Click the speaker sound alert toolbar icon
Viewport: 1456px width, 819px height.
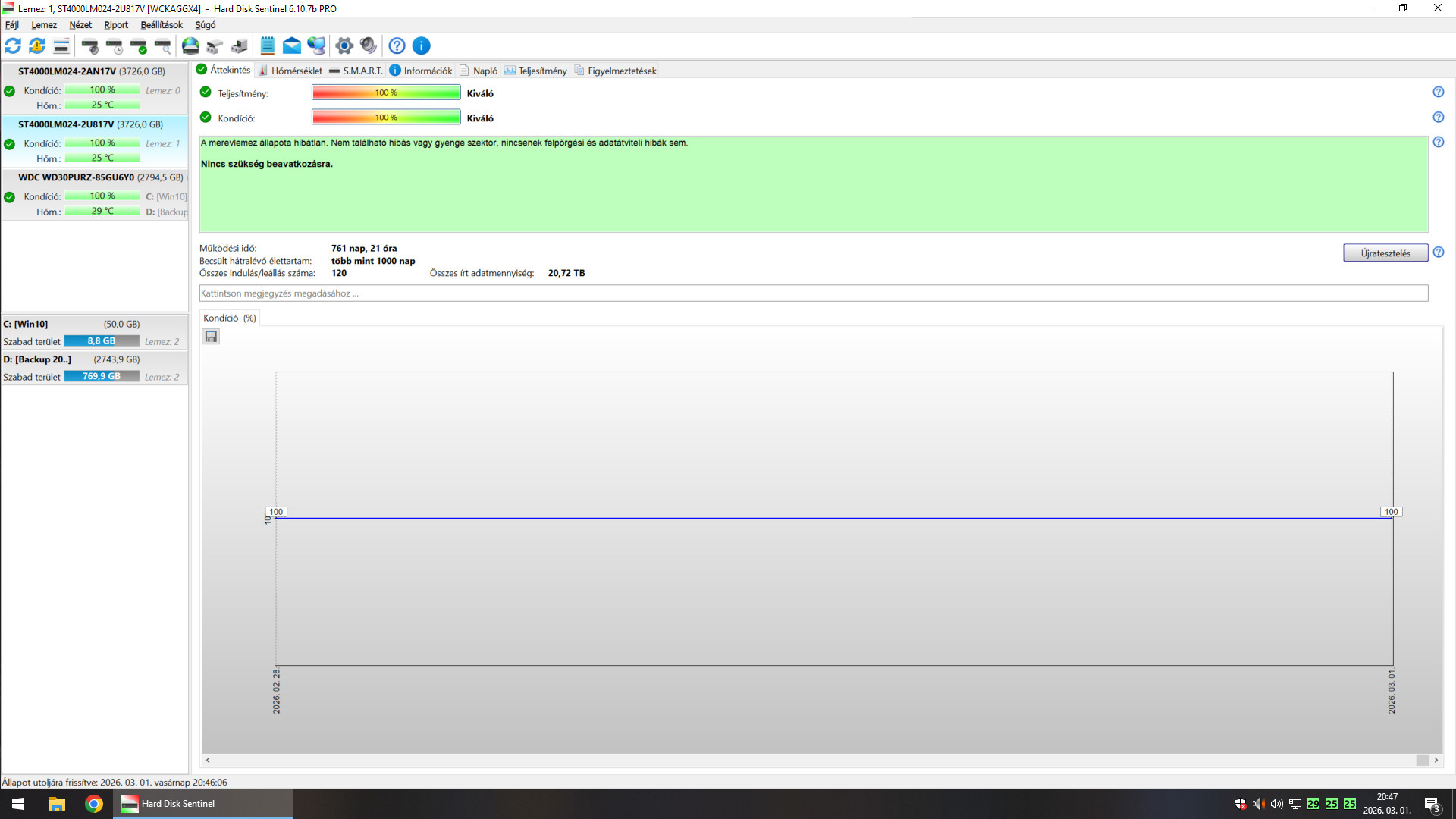(369, 46)
